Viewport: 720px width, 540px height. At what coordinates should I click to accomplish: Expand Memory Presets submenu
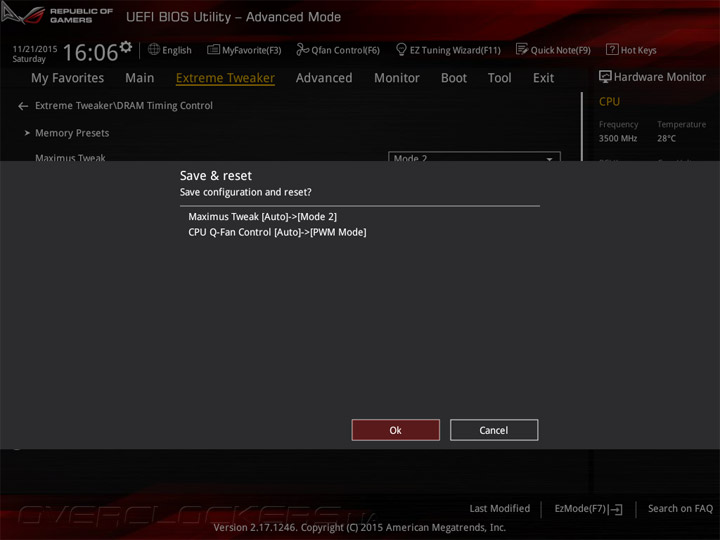click(x=72, y=133)
